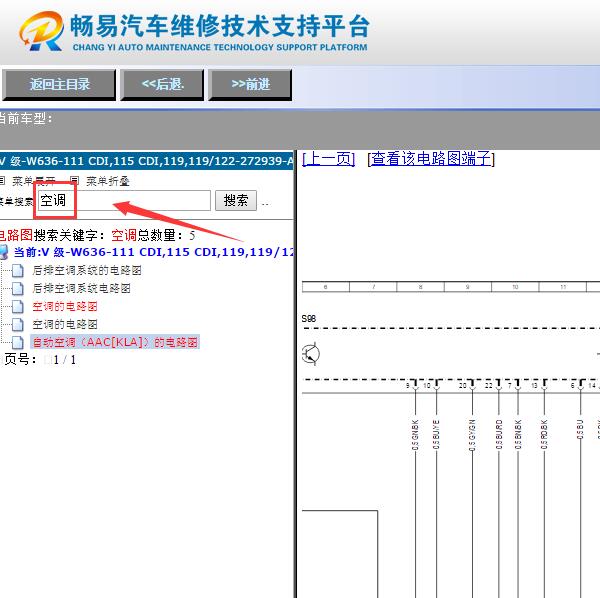The image size is (600, 598).
Task: Click document icon beside 后排空调系统电路图
Action: coord(18,288)
